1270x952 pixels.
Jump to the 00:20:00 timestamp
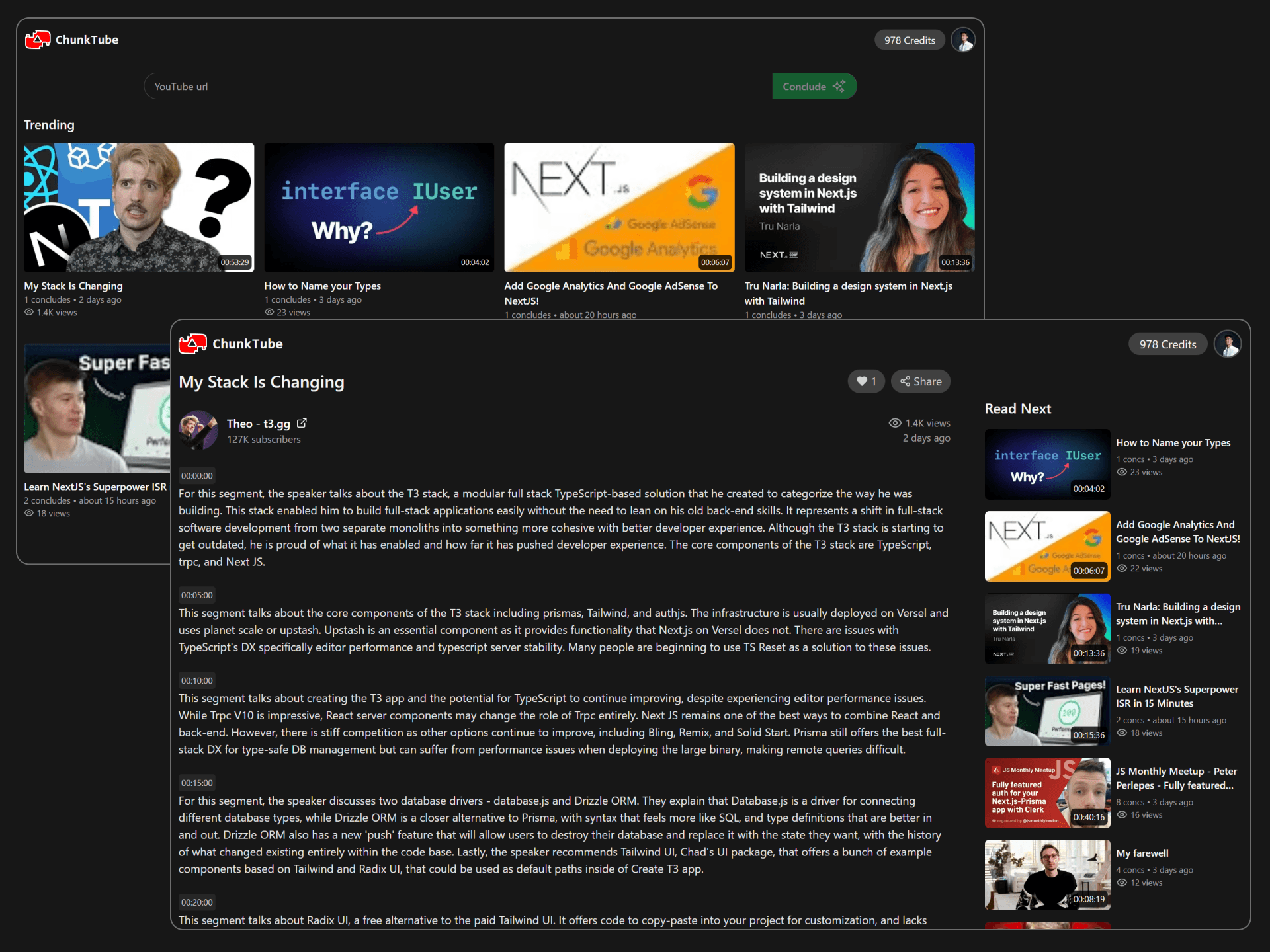197,903
